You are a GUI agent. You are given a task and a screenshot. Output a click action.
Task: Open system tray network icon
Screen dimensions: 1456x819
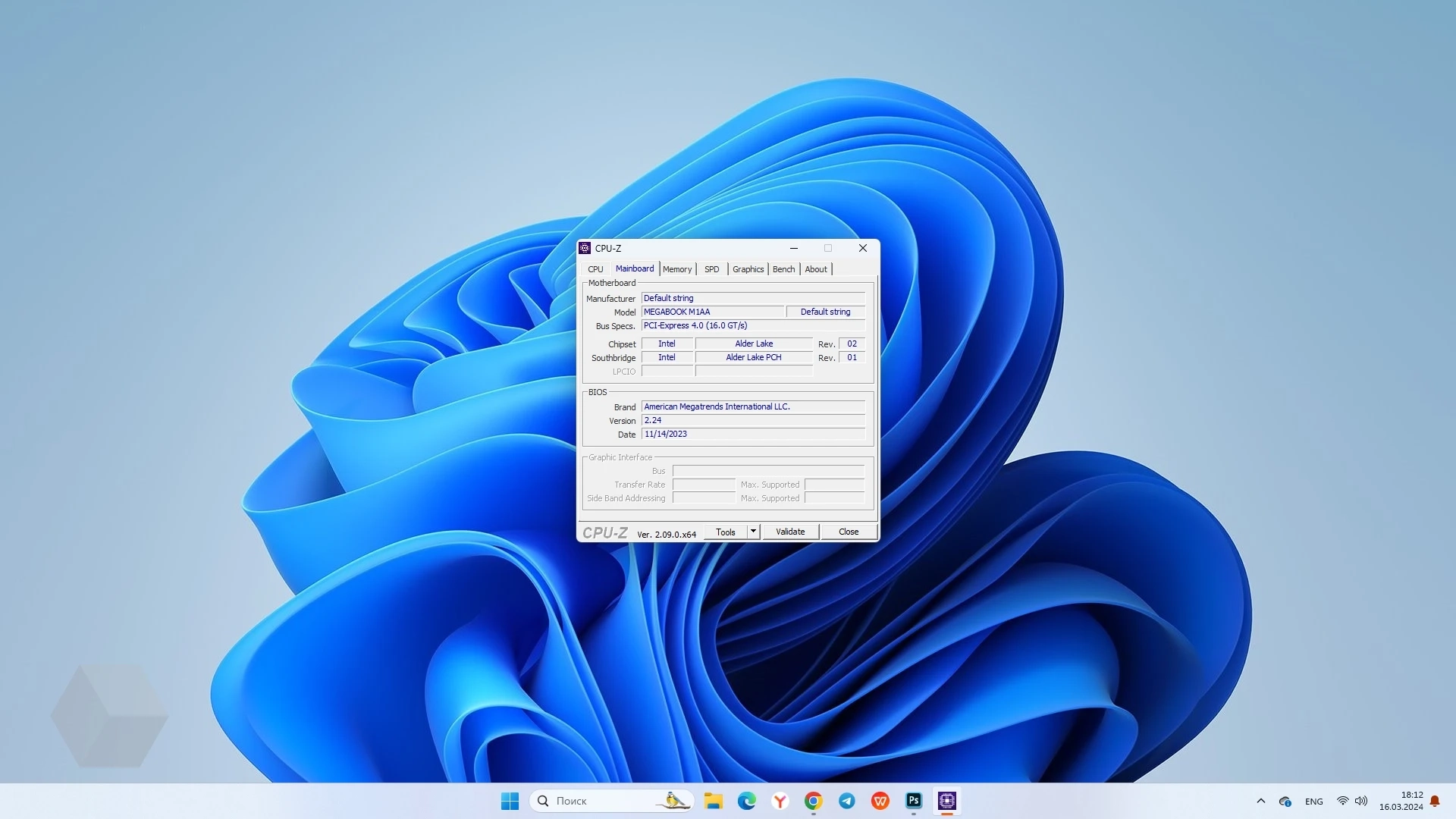point(1340,801)
